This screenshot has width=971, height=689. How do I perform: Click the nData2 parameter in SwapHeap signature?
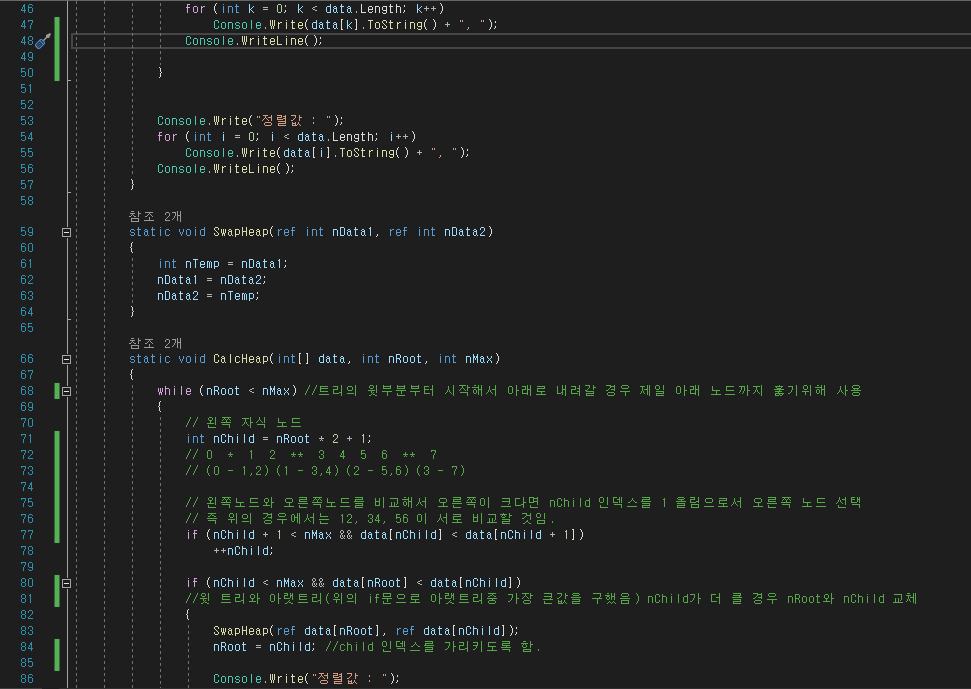click(465, 232)
